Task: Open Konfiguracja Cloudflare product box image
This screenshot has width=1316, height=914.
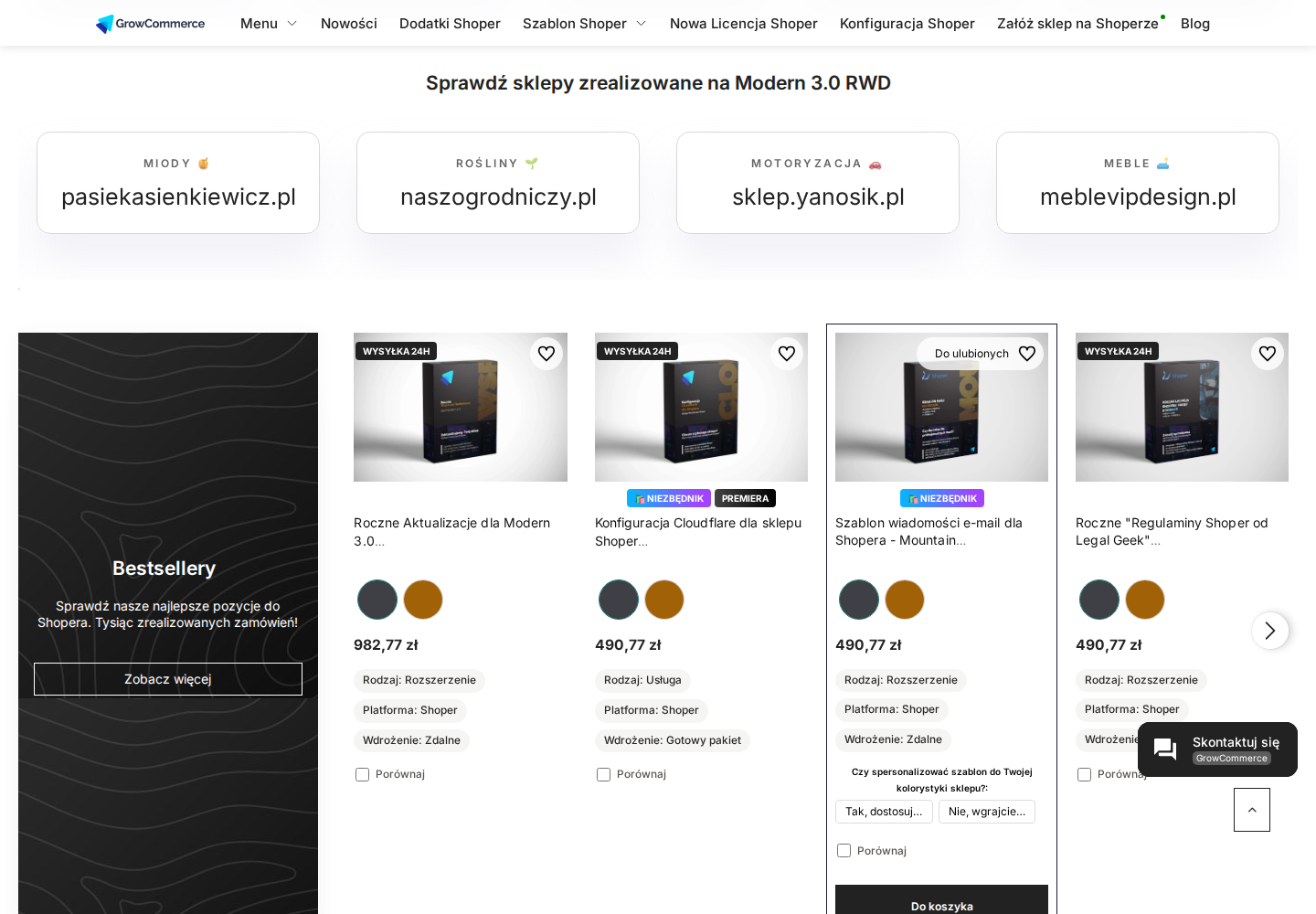Action: pyautogui.click(x=701, y=408)
